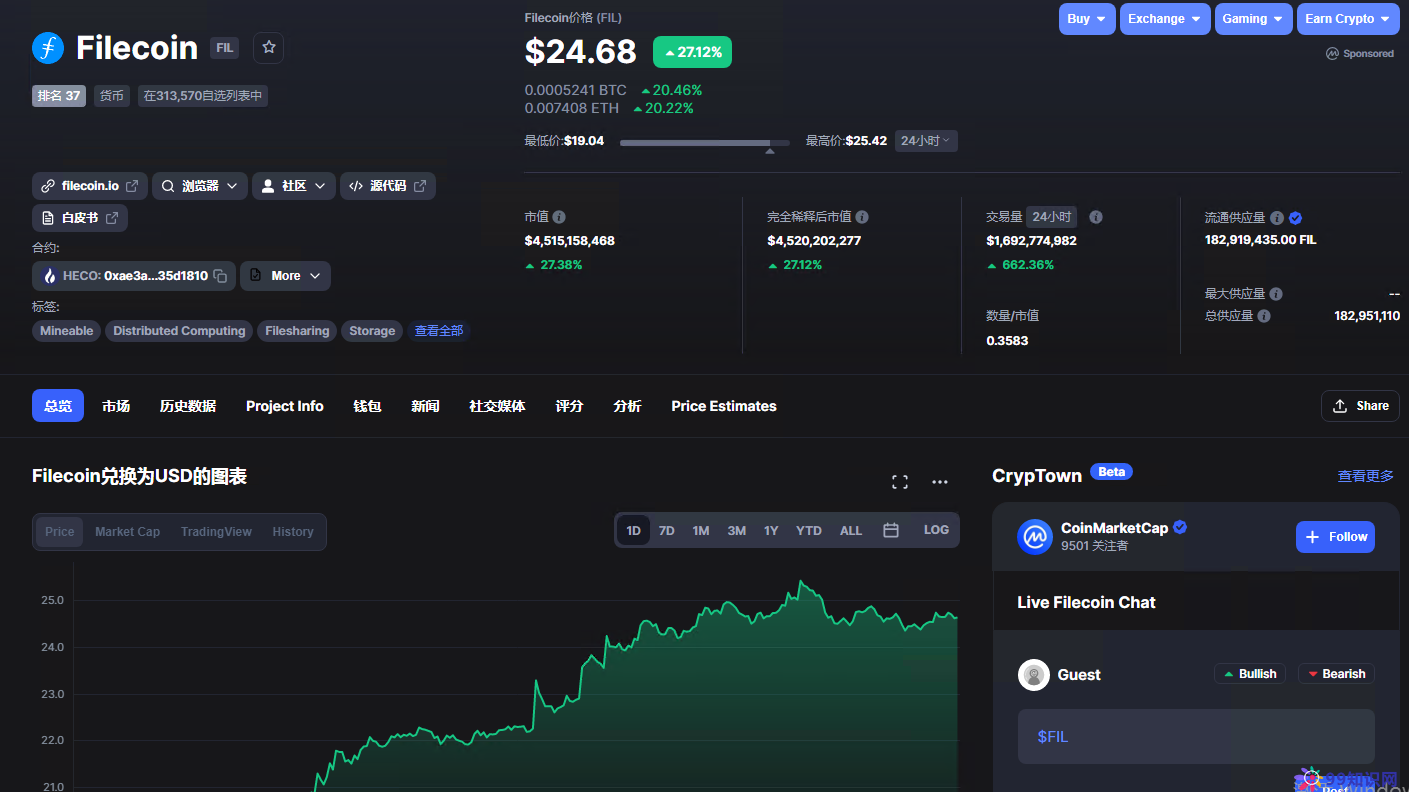Viewport: 1409px width, 792px height.
Task: Select the Mineable tag
Action: (x=67, y=331)
